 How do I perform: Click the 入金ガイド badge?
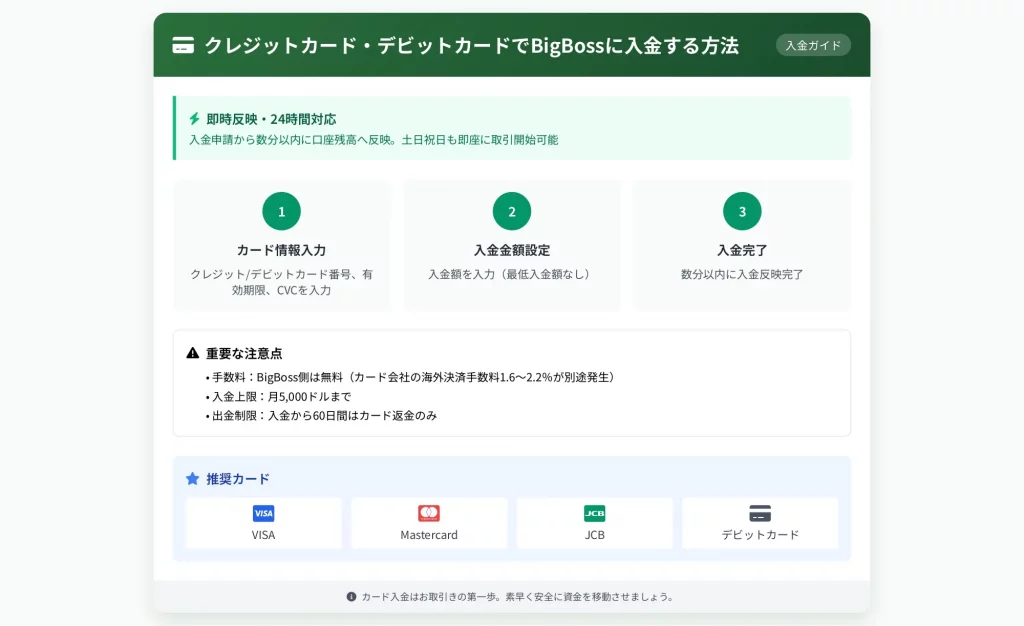[813, 45]
